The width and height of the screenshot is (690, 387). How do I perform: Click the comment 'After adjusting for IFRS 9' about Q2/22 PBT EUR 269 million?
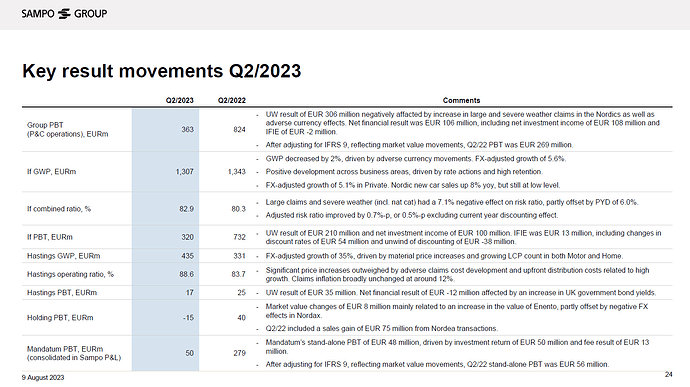click(x=419, y=145)
